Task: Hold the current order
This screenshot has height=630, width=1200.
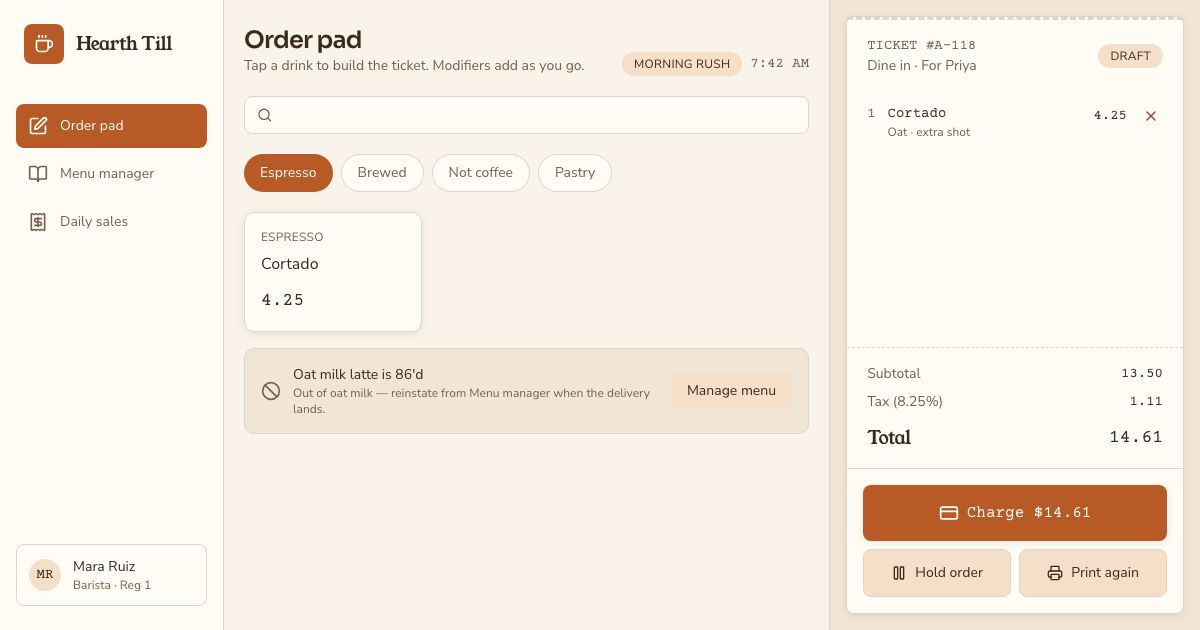Action: pos(937,573)
